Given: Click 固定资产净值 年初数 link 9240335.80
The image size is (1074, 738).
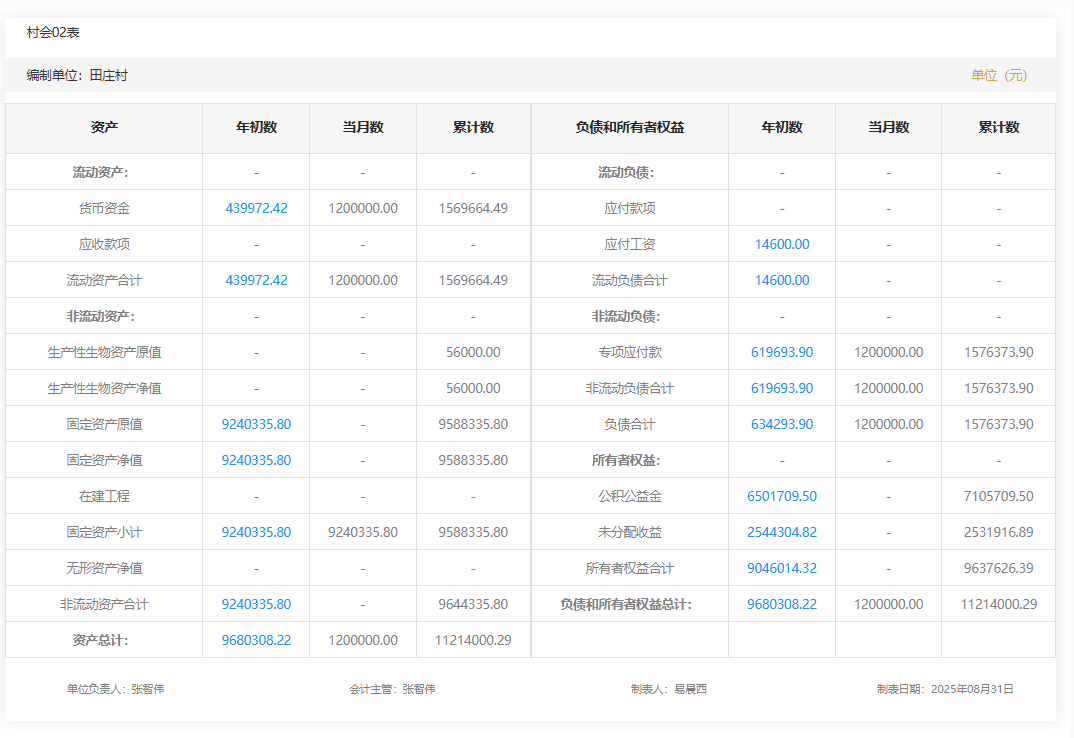Looking at the screenshot, I should tap(256, 460).
